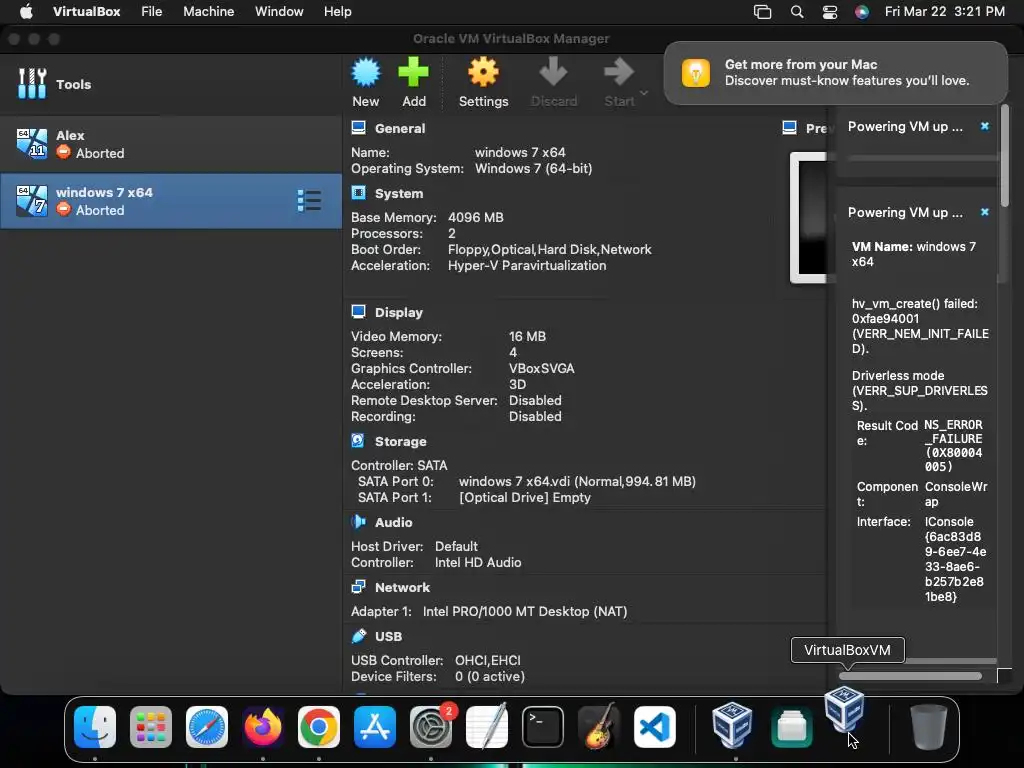This screenshot has height=768, width=1024.
Task: Click the Storage disk icon
Action: (x=358, y=441)
